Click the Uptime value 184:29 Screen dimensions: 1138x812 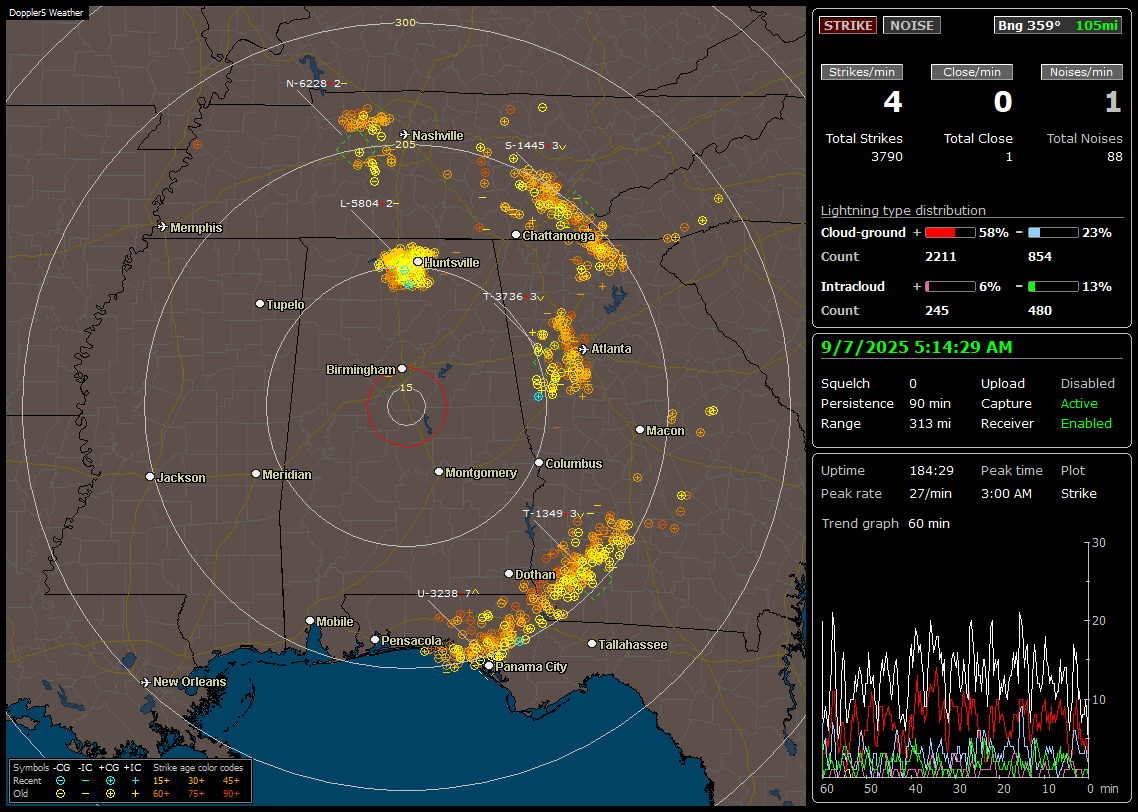[x=931, y=471]
